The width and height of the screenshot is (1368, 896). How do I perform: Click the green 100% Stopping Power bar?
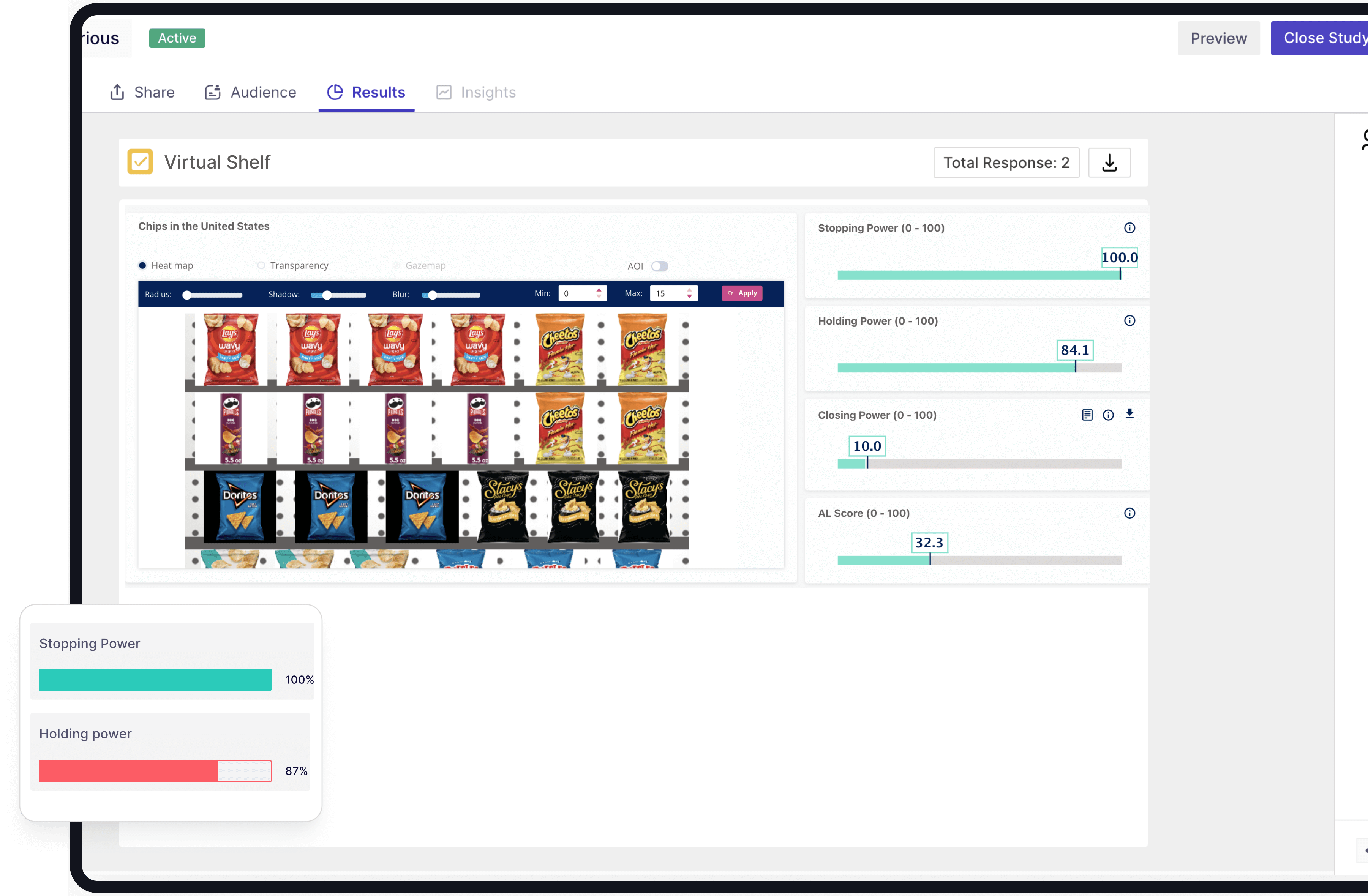[x=155, y=679]
